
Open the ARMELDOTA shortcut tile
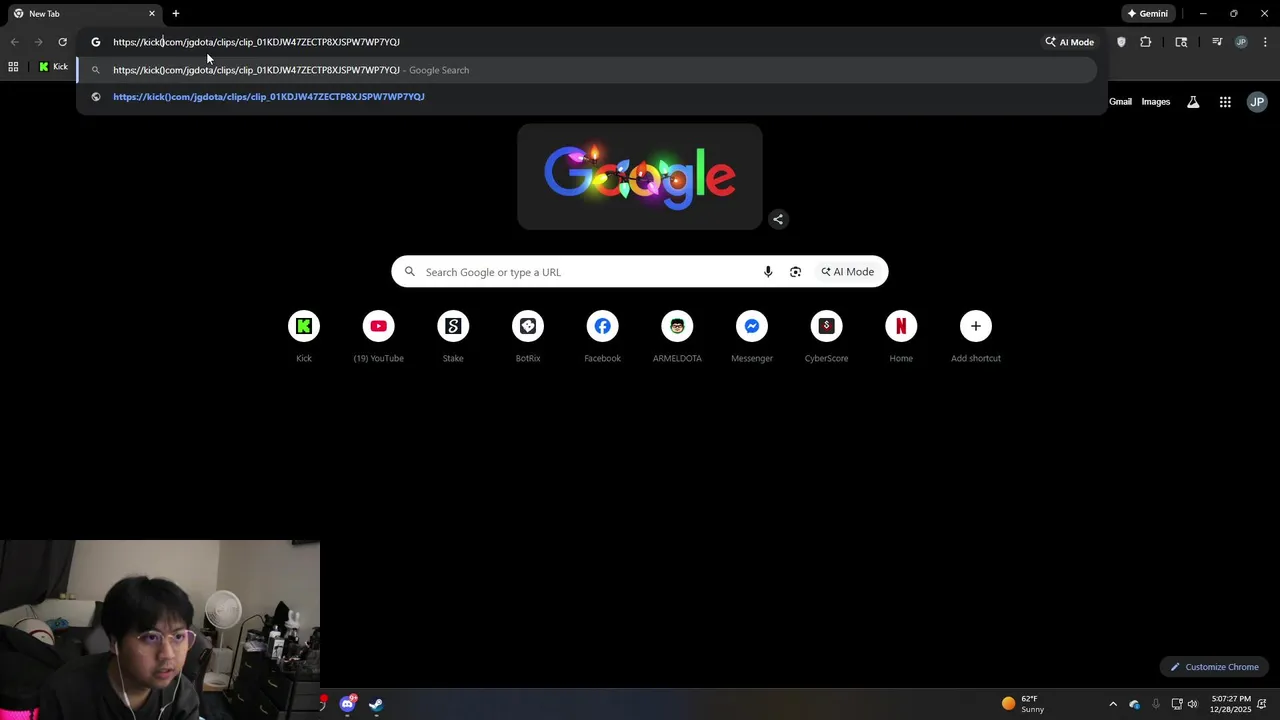click(677, 338)
